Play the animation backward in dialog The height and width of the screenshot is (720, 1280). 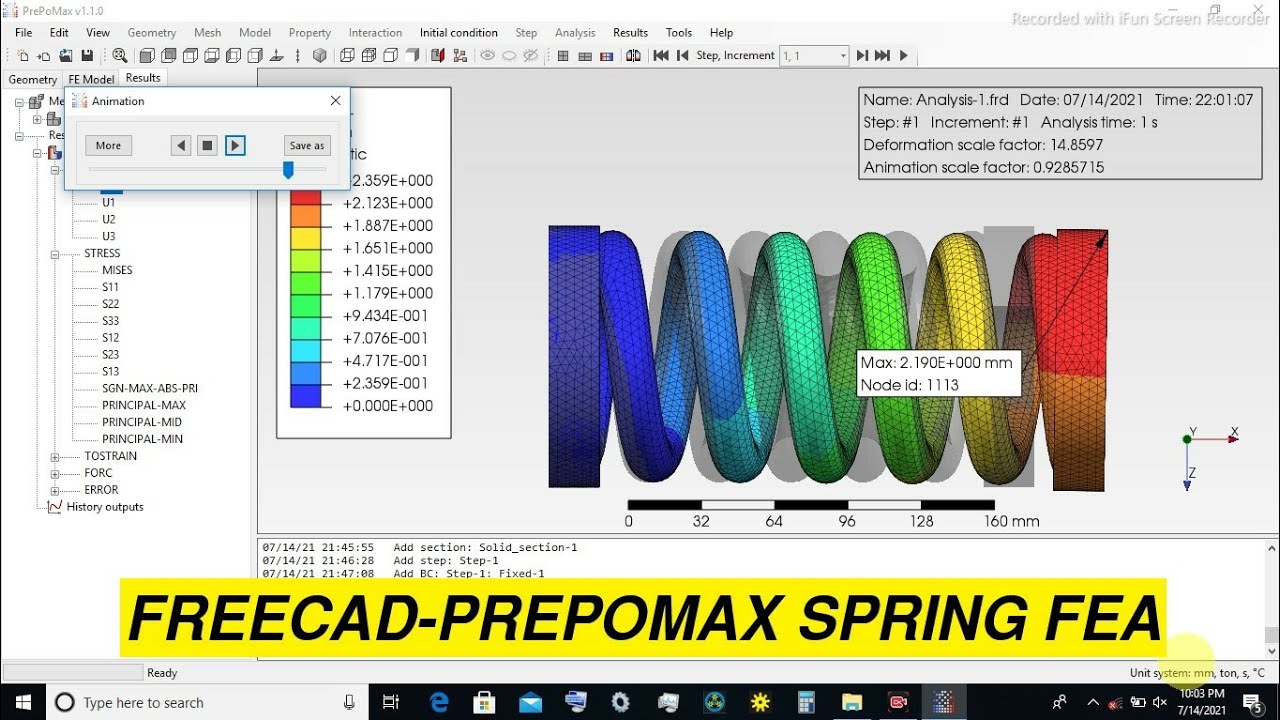point(181,146)
